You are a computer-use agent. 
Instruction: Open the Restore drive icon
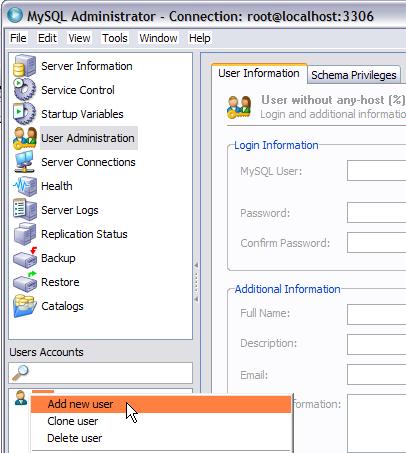click(x=25, y=282)
